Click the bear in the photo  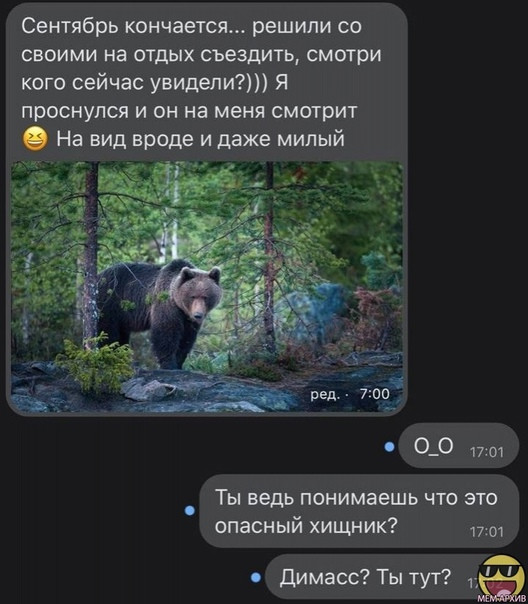coord(159,310)
